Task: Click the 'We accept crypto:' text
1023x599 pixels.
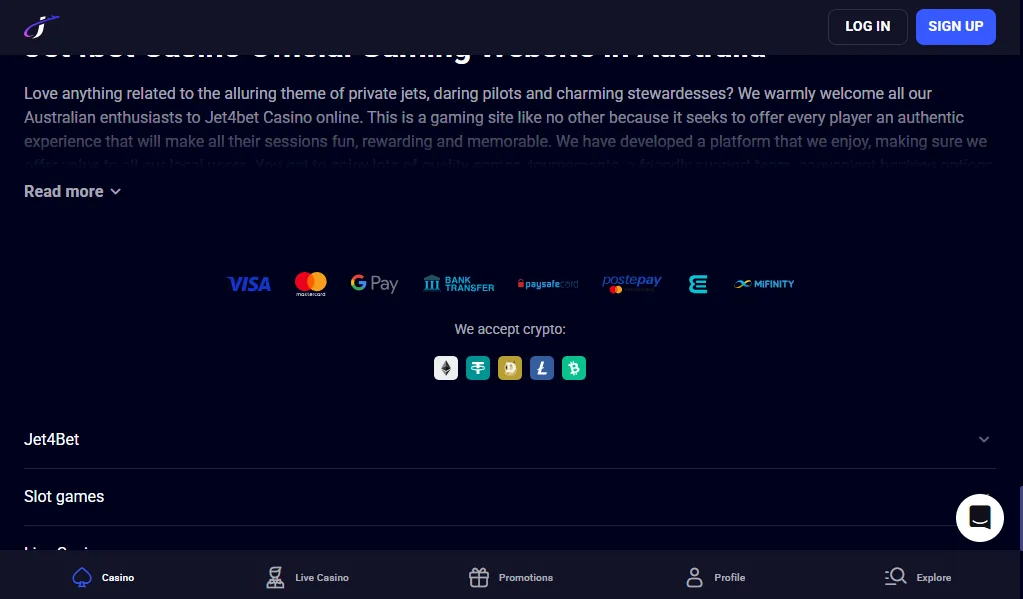Action: click(510, 329)
